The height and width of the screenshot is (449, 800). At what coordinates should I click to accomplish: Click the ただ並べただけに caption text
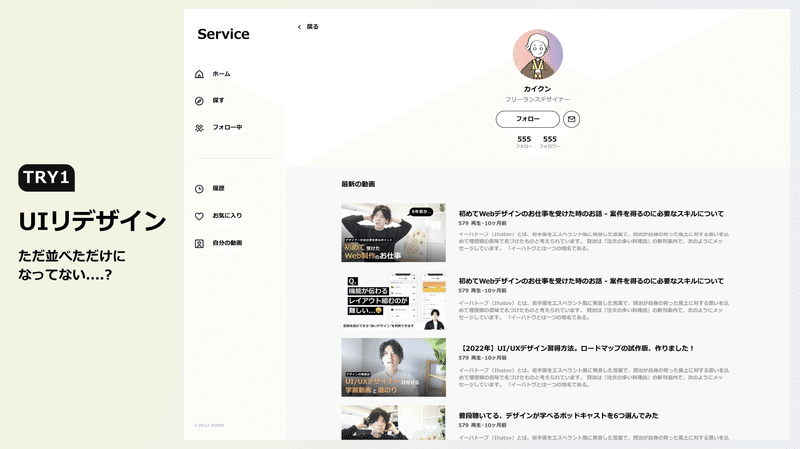[x=72, y=256]
